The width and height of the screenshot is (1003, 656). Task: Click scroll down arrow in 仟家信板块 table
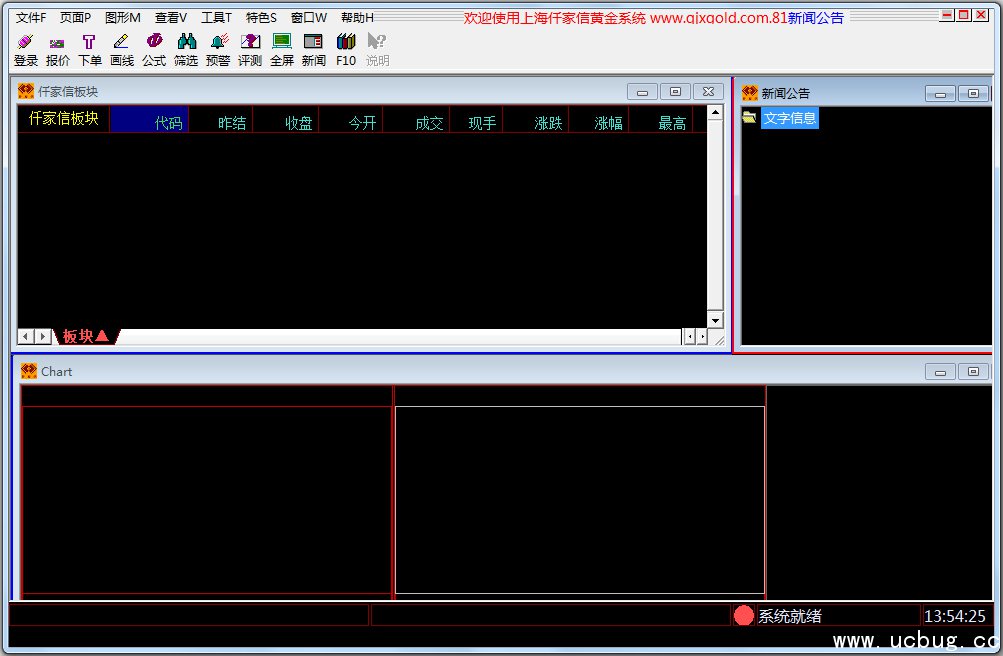point(714,320)
